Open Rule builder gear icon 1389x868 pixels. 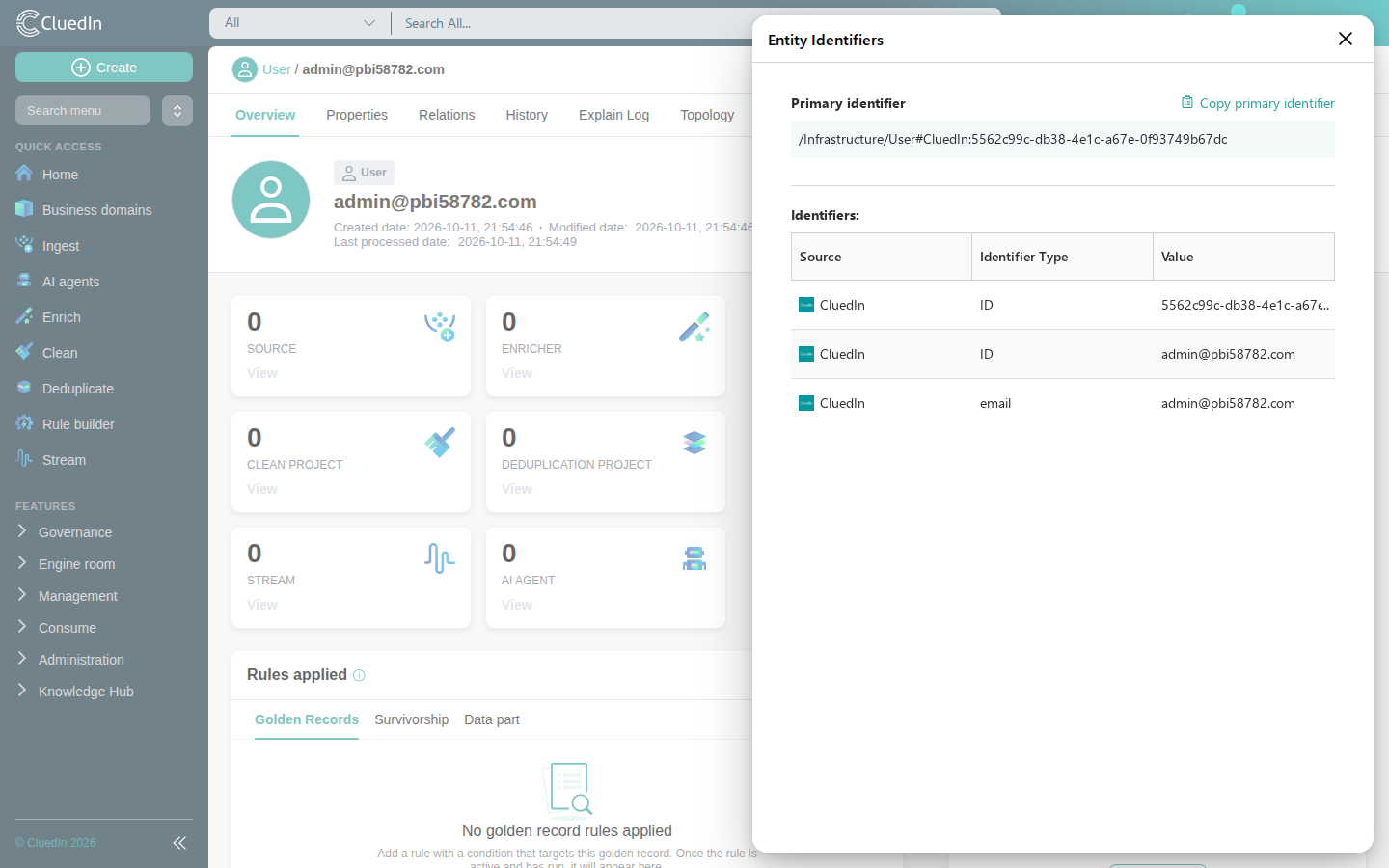pos(24,423)
